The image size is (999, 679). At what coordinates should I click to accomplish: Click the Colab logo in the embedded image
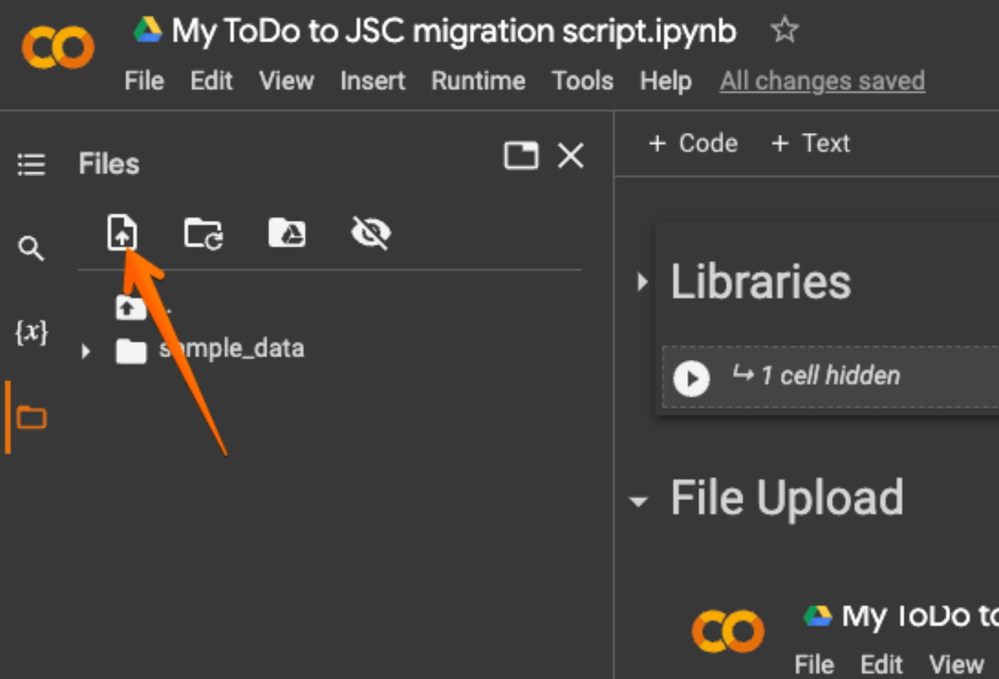pyautogui.click(x=728, y=631)
